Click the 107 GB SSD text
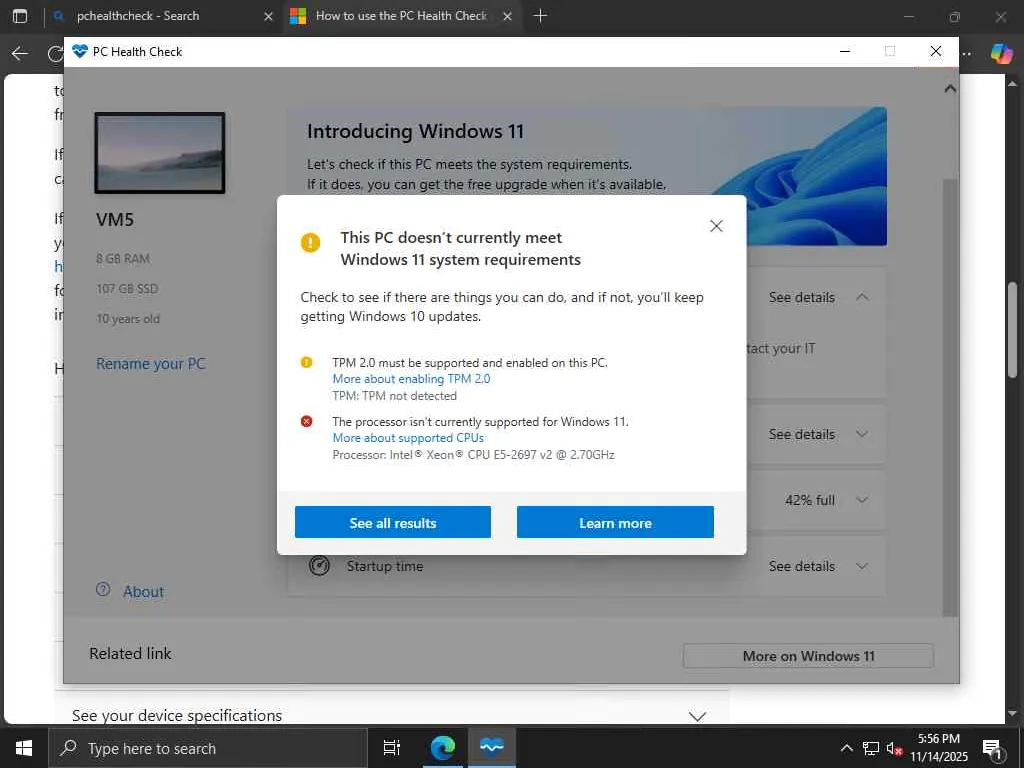Screen dimensions: 1024x768 pyautogui.click(x=127, y=289)
